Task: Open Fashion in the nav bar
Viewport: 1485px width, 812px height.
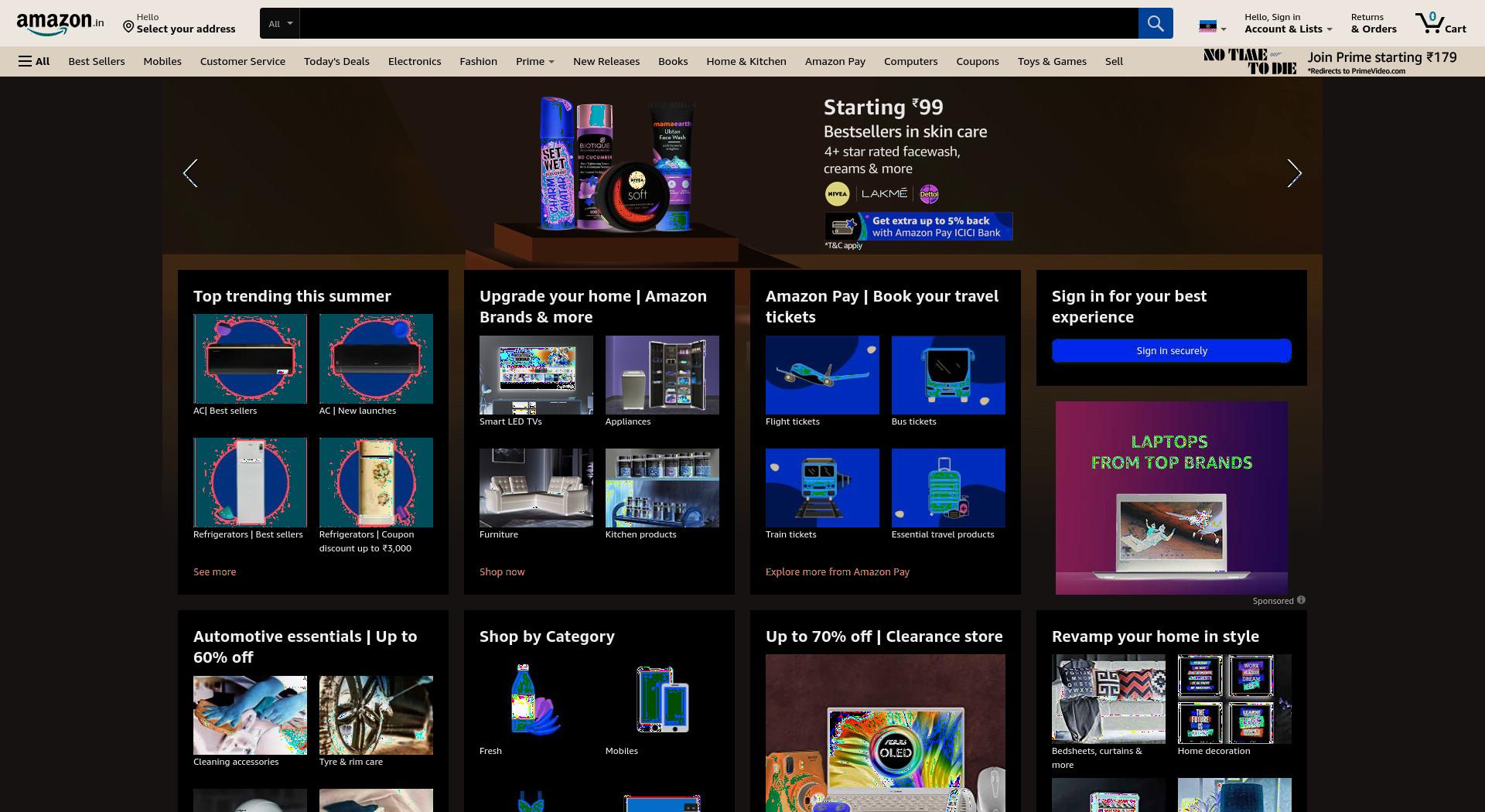Action: pyautogui.click(x=478, y=61)
